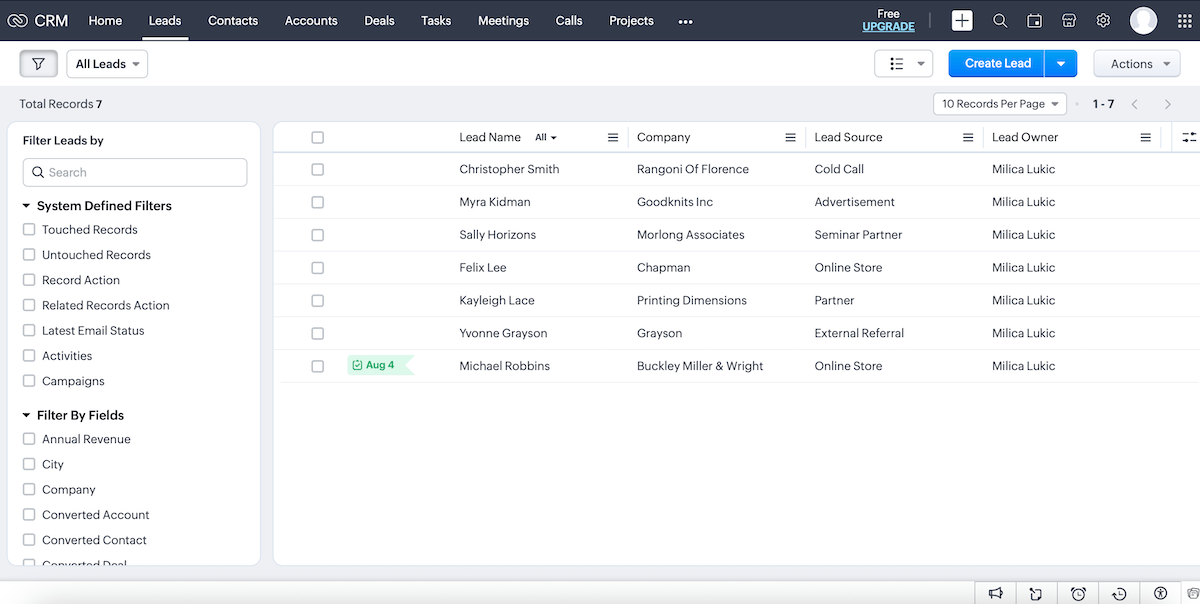Open the Zoho Marketplace icon
Screen dimensions: 1200x604
point(1069,20)
